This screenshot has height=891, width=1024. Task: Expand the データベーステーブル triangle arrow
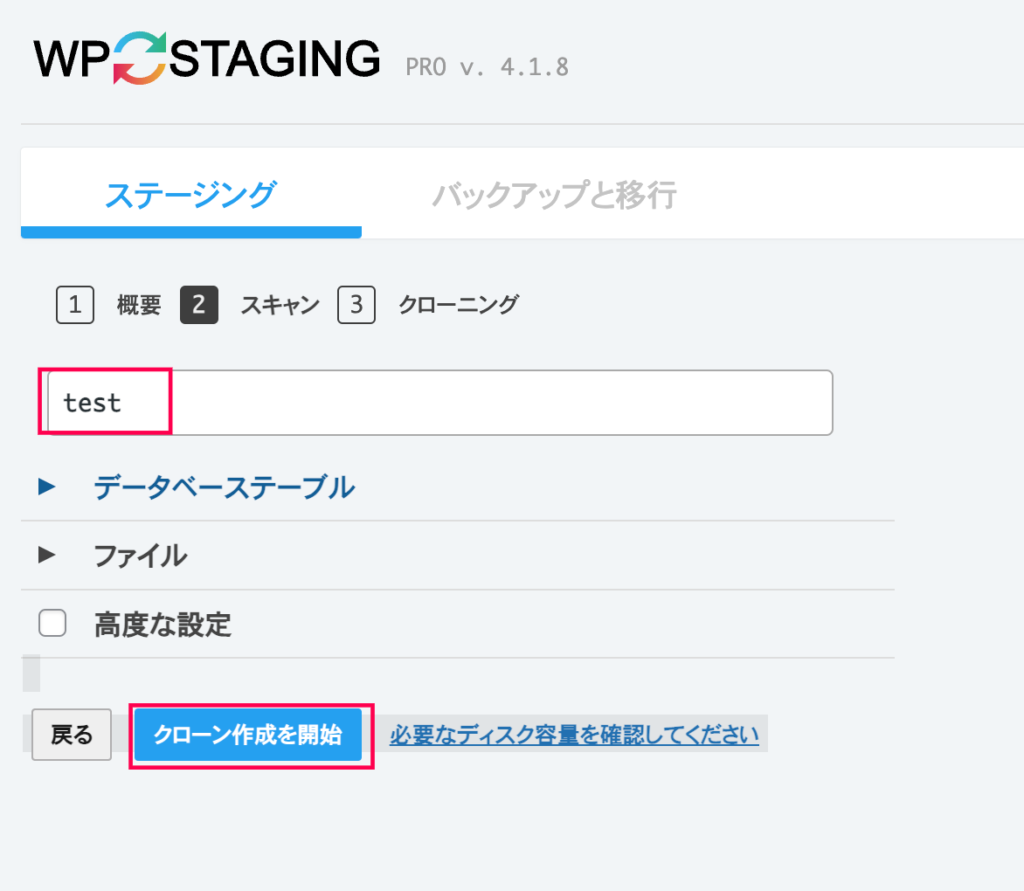point(46,487)
